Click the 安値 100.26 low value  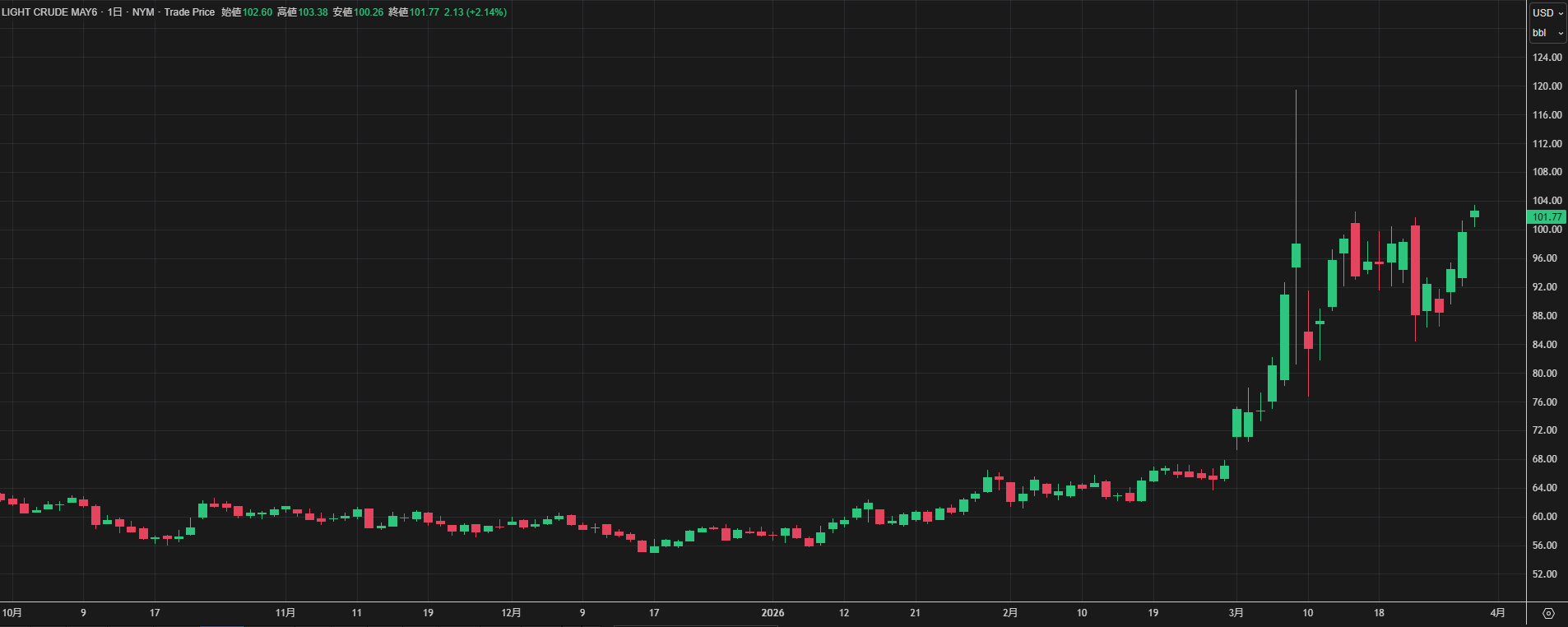tap(369, 12)
